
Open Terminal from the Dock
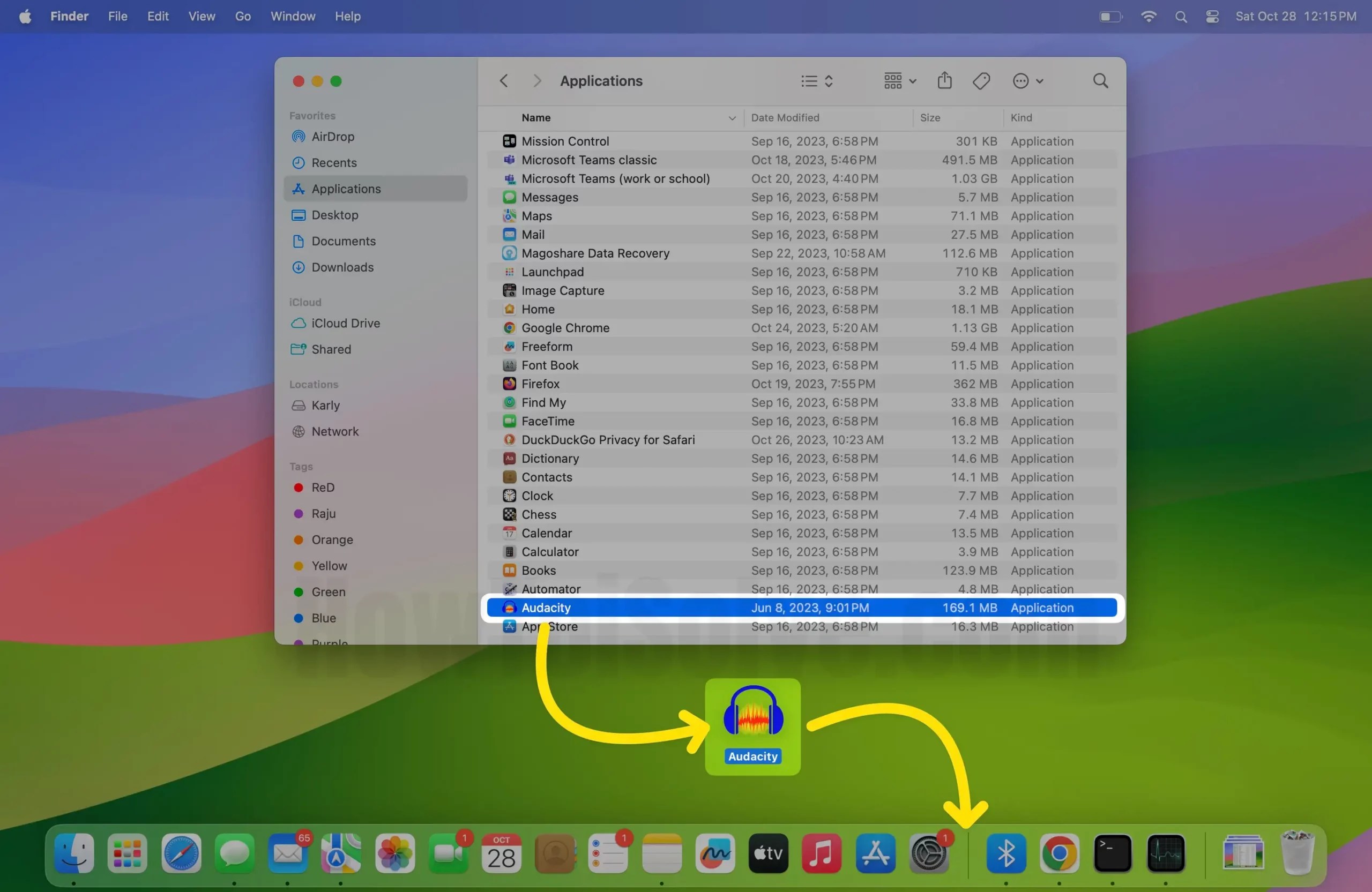coord(1112,854)
